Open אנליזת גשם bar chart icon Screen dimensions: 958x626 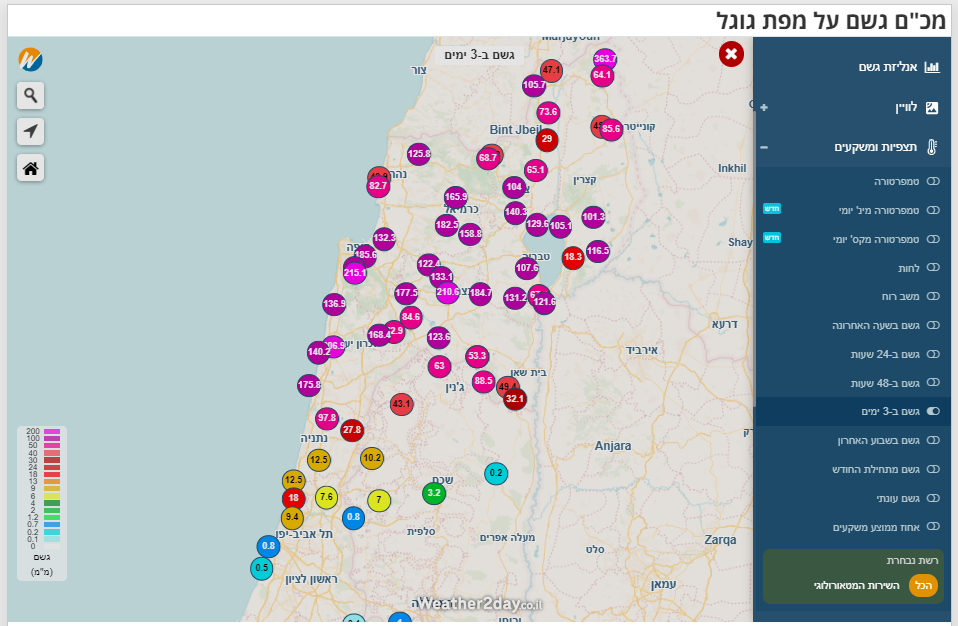pos(932,67)
